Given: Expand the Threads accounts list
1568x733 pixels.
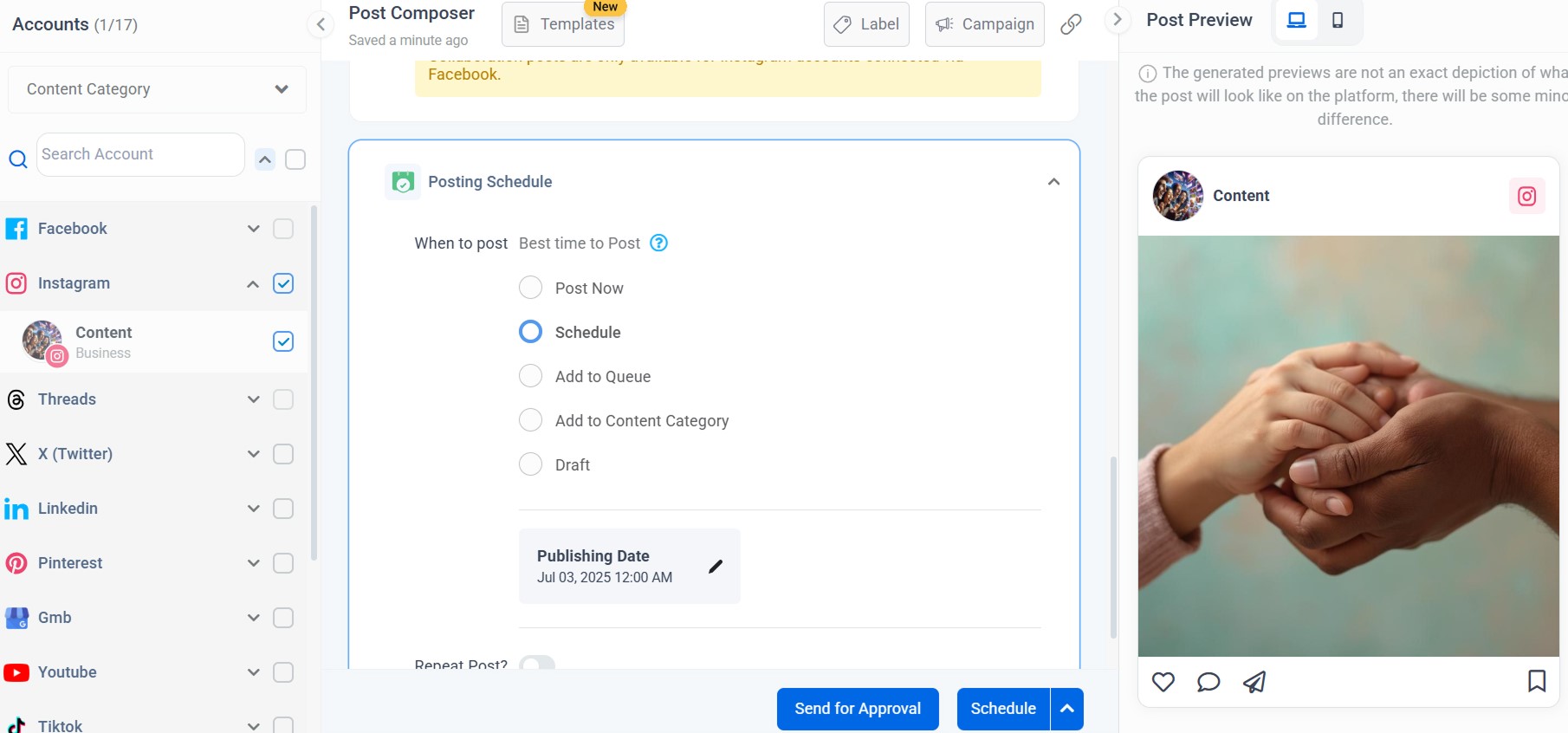Looking at the screenshot, I should click(x=253, y=399).
